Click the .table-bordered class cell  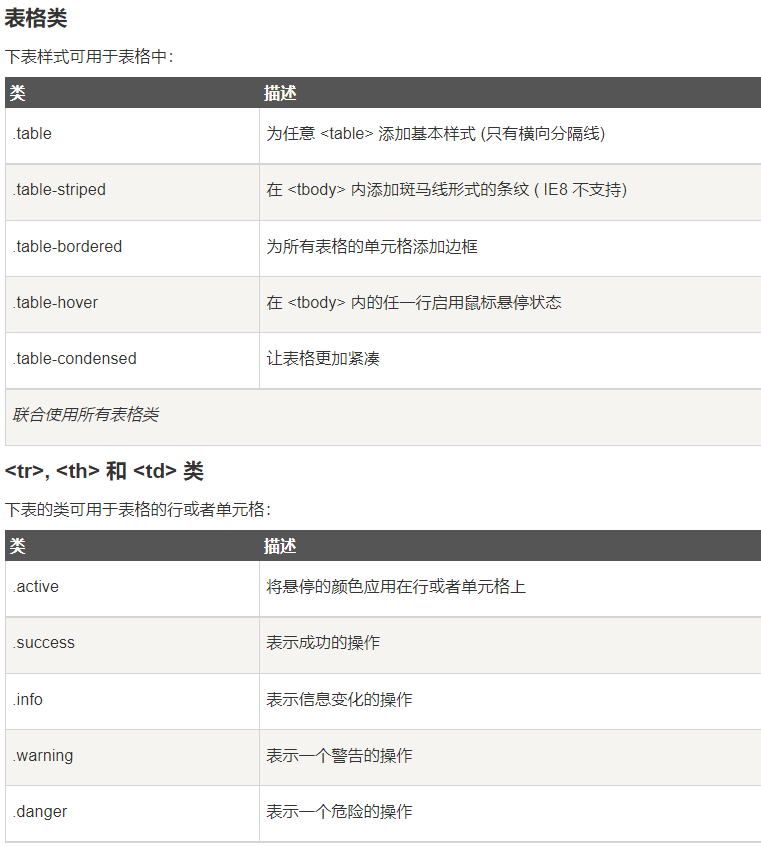point(67,246)
